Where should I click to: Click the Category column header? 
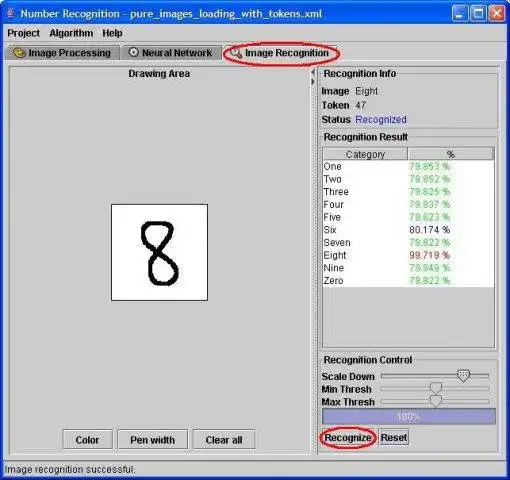coord(365,154)
